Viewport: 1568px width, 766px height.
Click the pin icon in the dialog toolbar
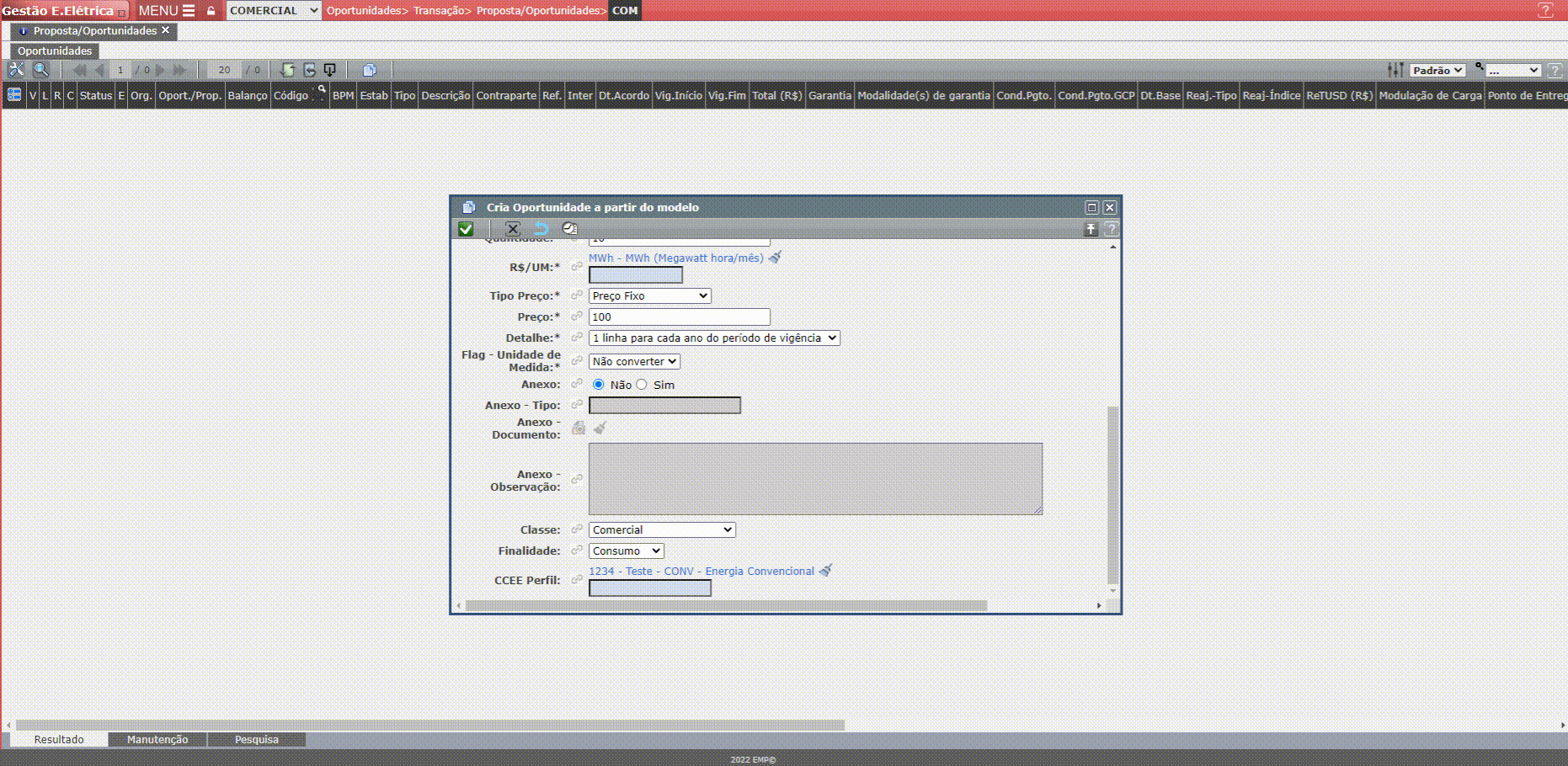pos(1091,229)
